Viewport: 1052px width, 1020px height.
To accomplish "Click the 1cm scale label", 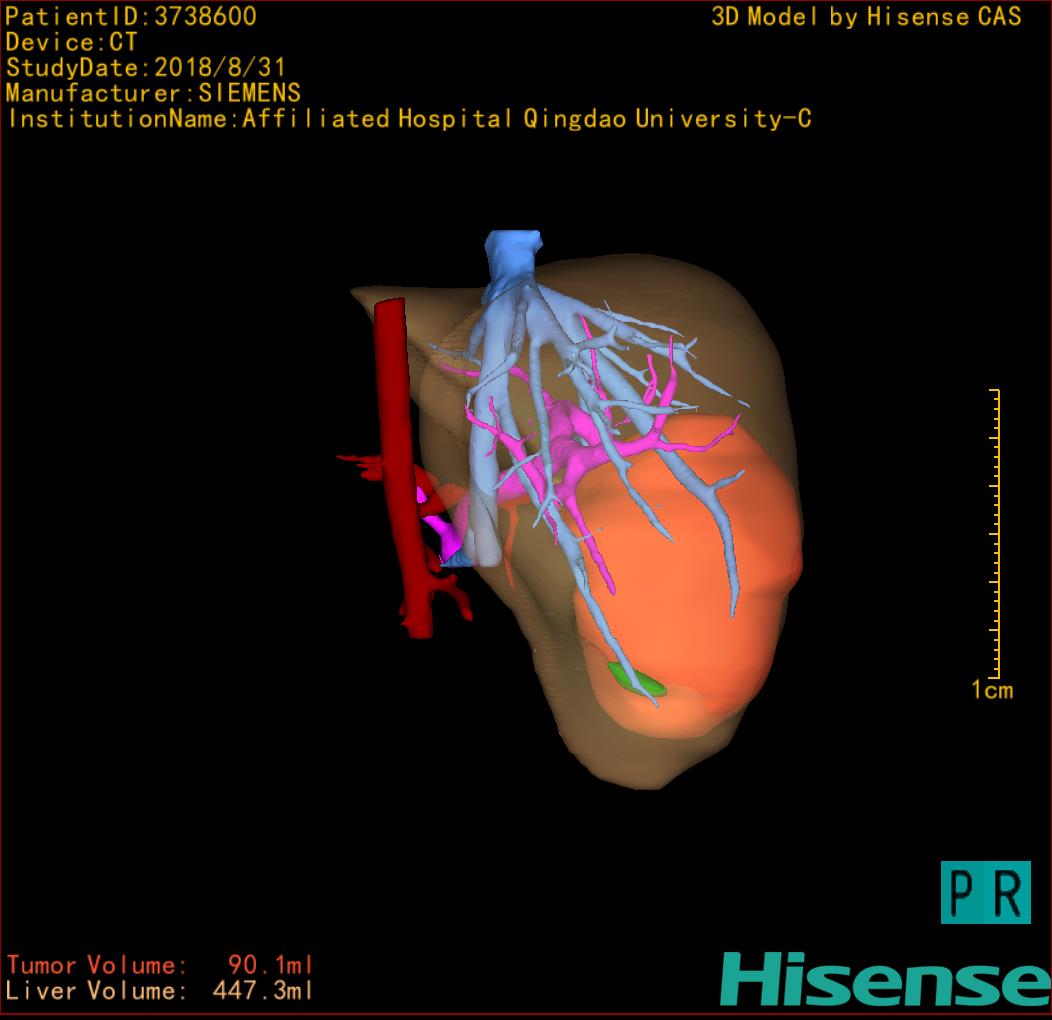I will point(991,690).
